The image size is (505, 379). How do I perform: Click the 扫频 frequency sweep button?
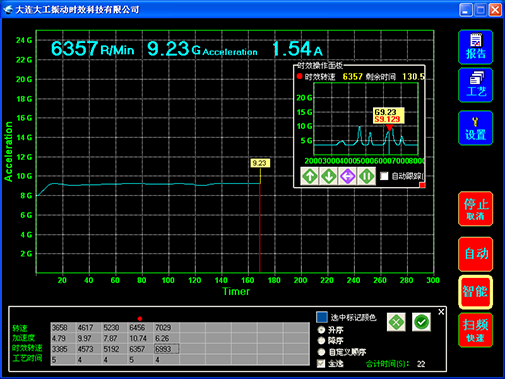pos(475,330)
